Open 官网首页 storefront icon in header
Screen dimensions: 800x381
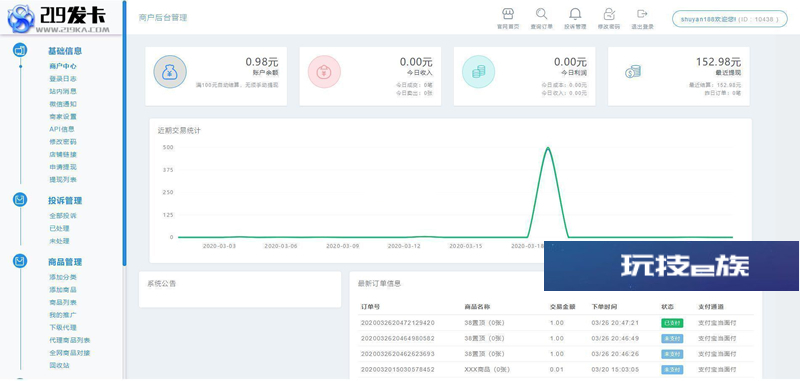tap(508, 14)
